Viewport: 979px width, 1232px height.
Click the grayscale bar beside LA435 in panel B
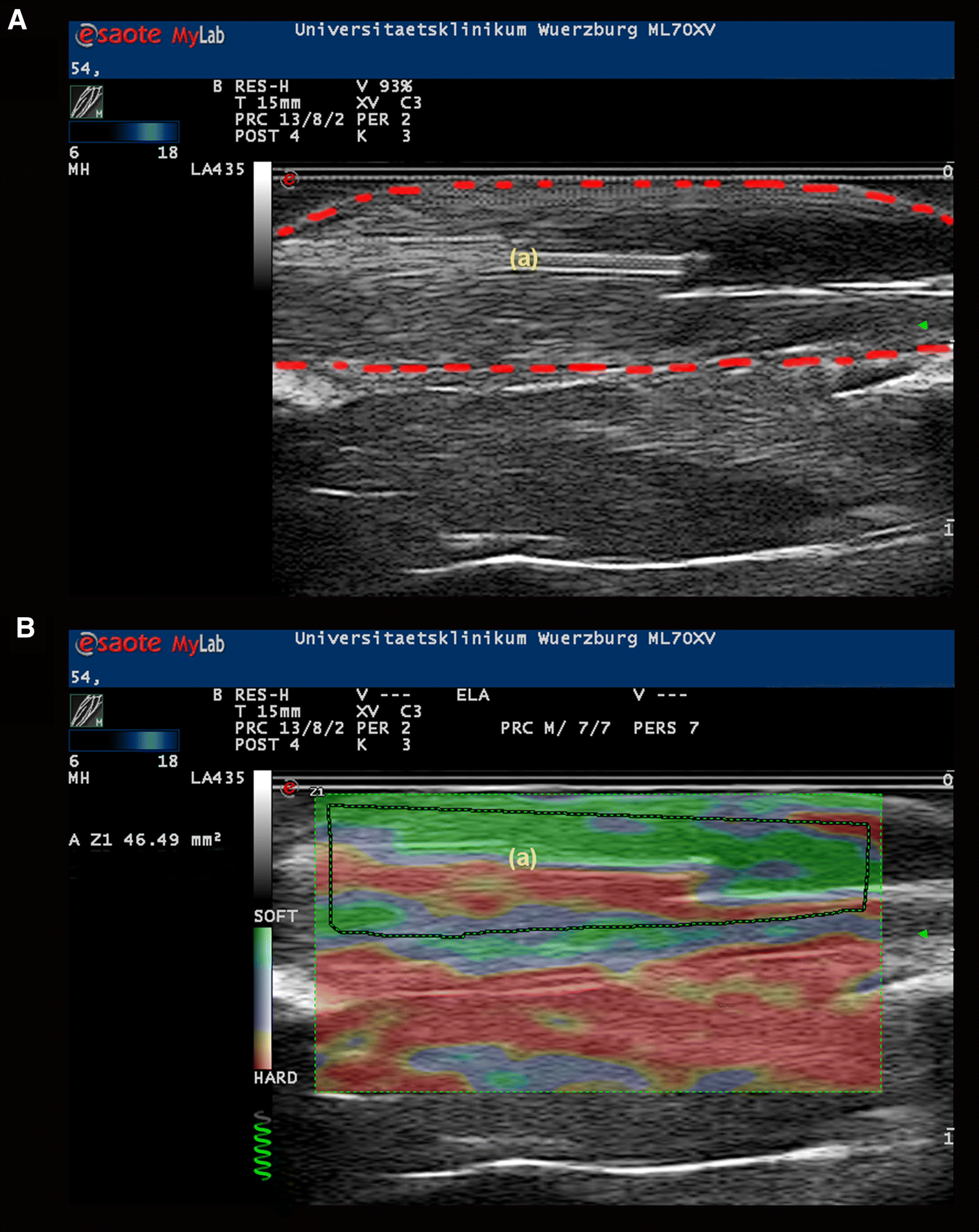tap(263, 833)
